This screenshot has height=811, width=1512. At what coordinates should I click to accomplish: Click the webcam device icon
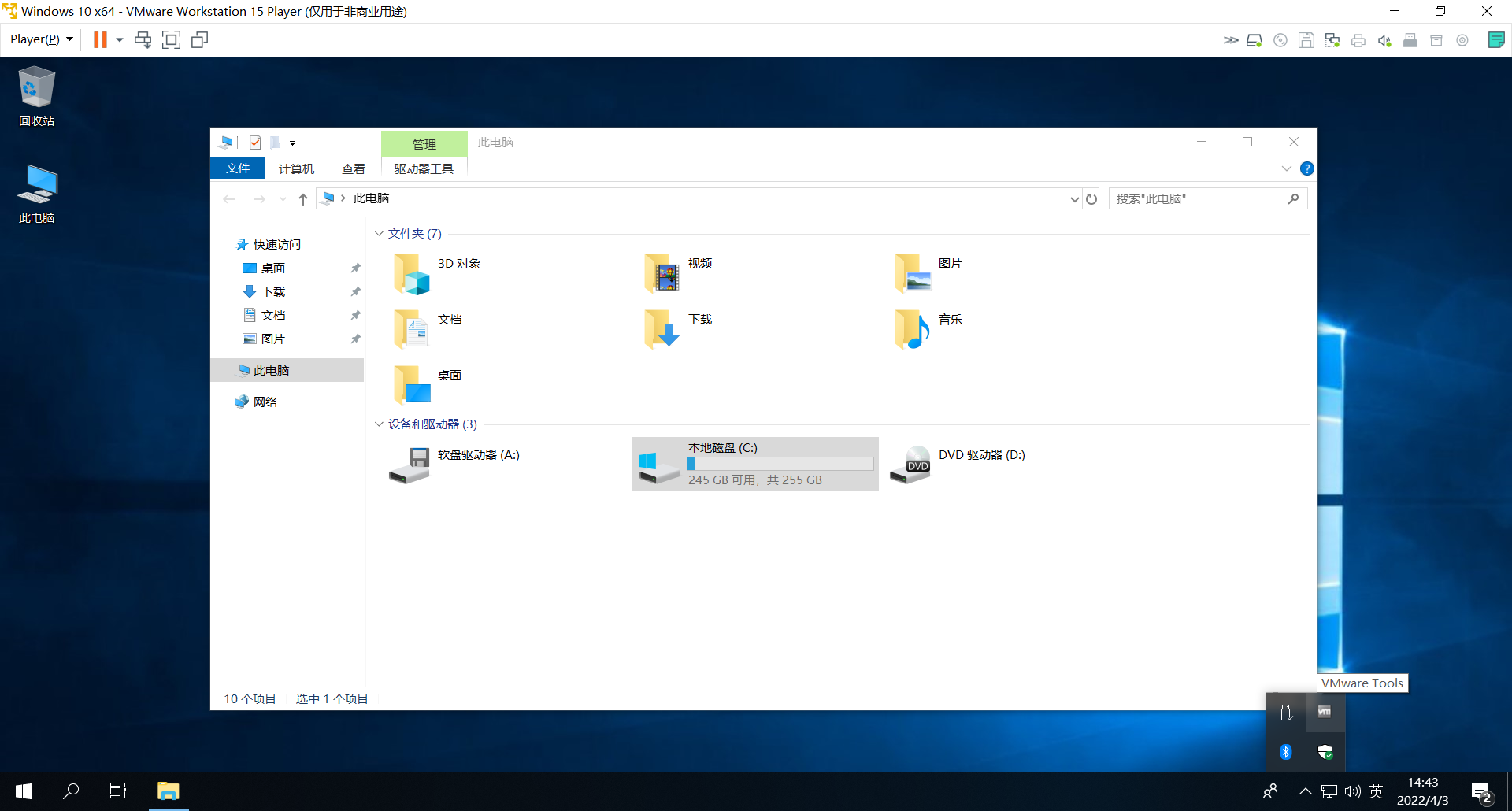(1462, 40)
